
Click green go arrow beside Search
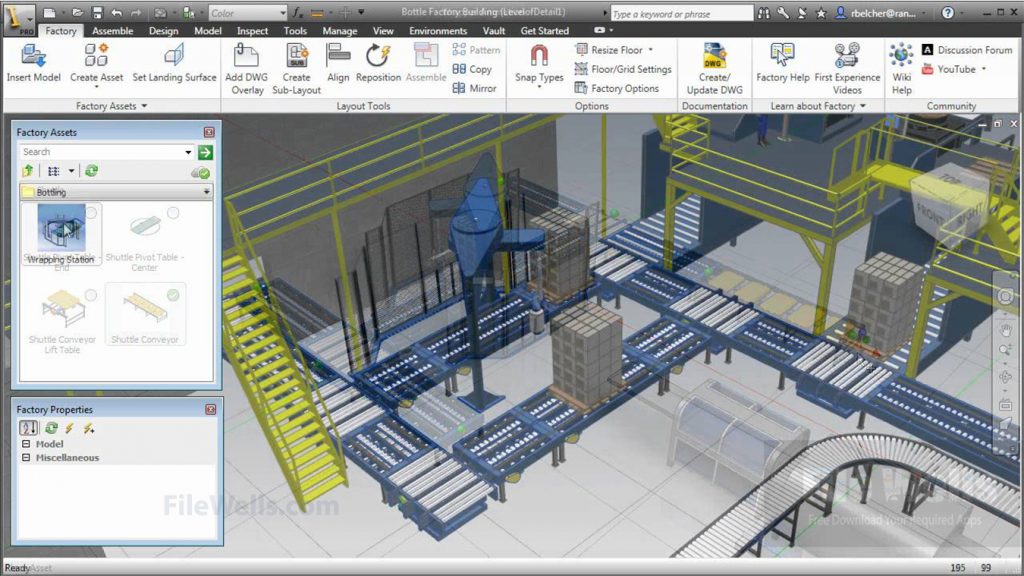click(x=205, y=152)
